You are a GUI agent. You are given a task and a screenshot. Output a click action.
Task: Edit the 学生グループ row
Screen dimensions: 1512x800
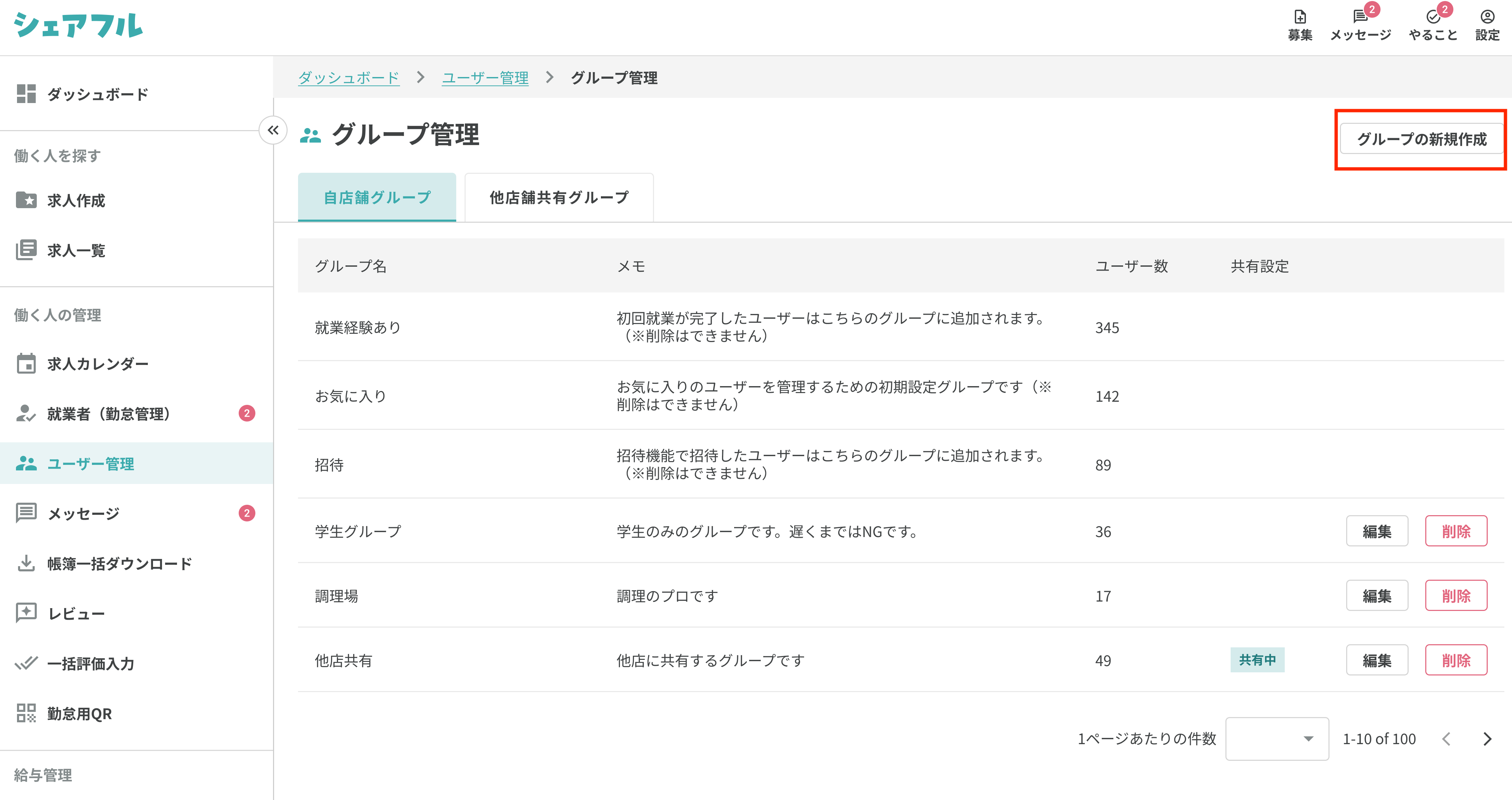pyautogui.click(x=1376, y=530)
